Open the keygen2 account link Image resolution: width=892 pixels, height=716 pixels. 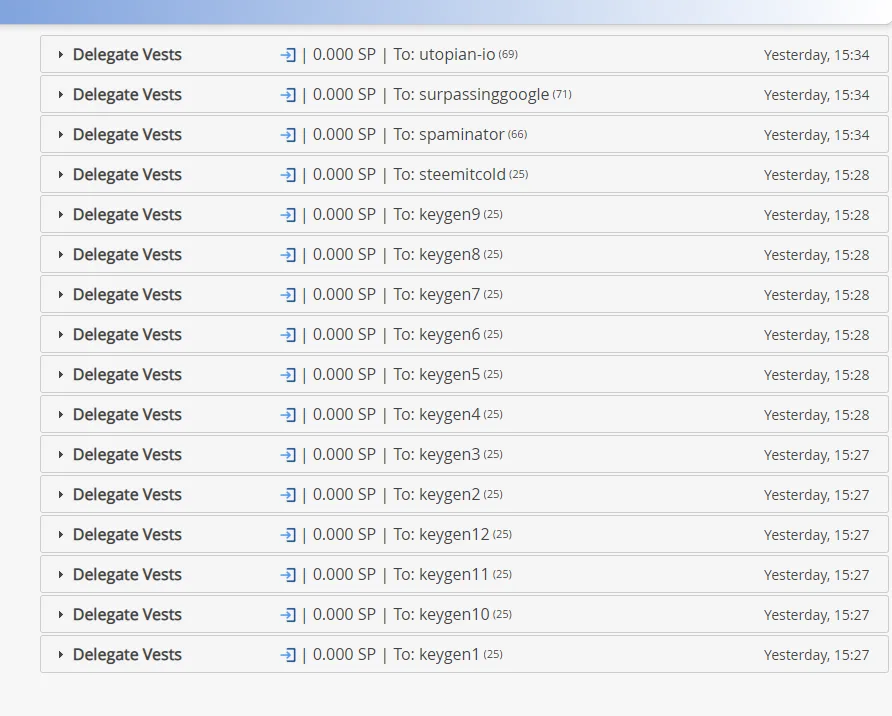pos(449,495)
